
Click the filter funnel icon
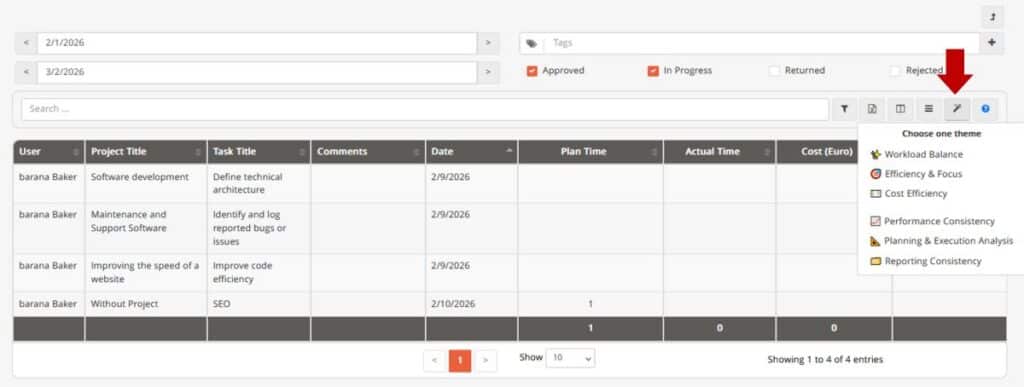coord(844,109)
